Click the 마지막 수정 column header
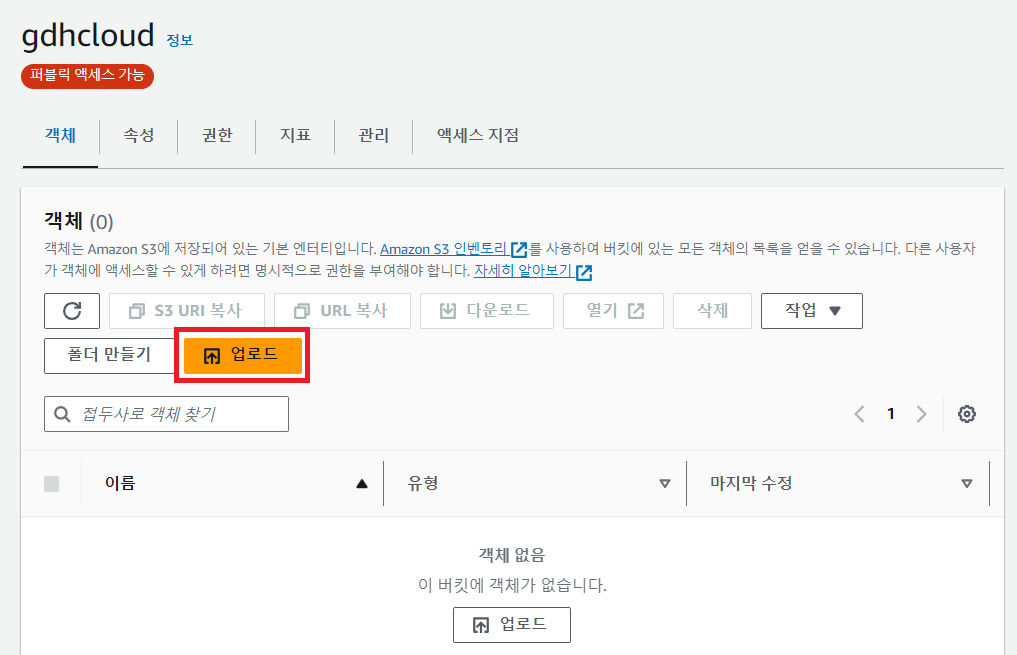The image size is (1017, 655). (751, 483)
